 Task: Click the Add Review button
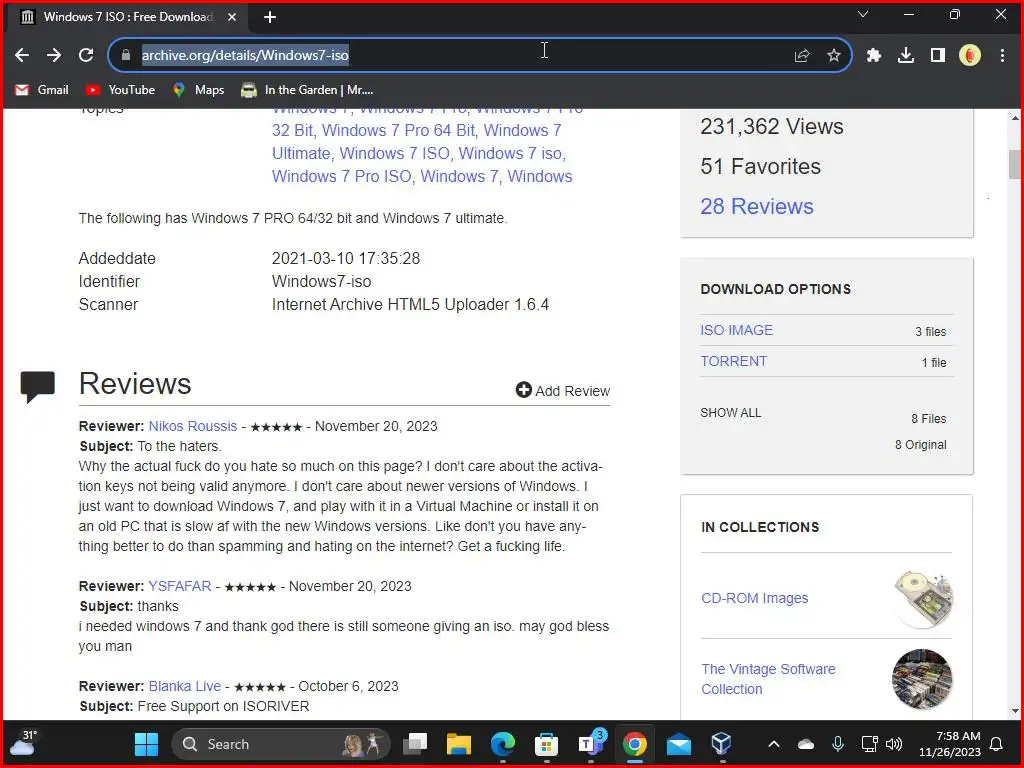click(x=562, y=391)
